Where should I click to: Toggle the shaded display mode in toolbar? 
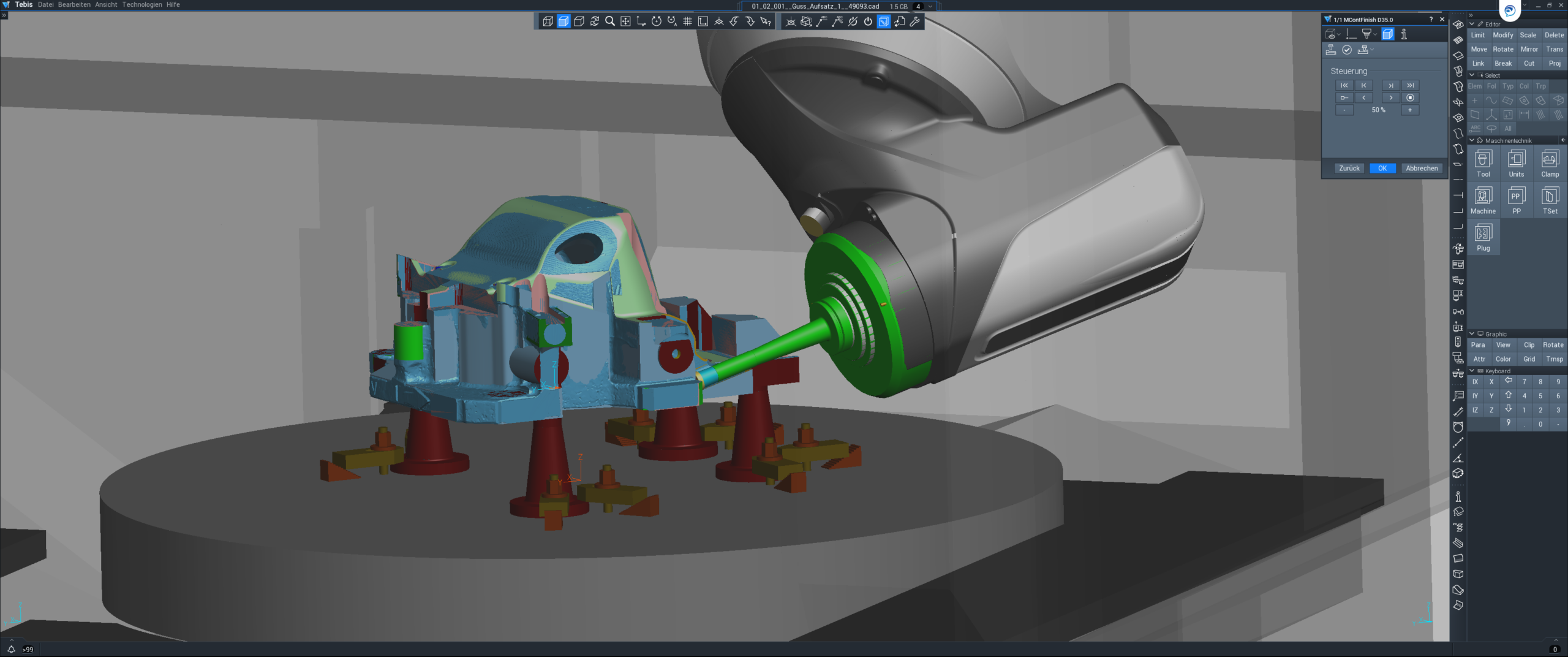pos(563,21)
